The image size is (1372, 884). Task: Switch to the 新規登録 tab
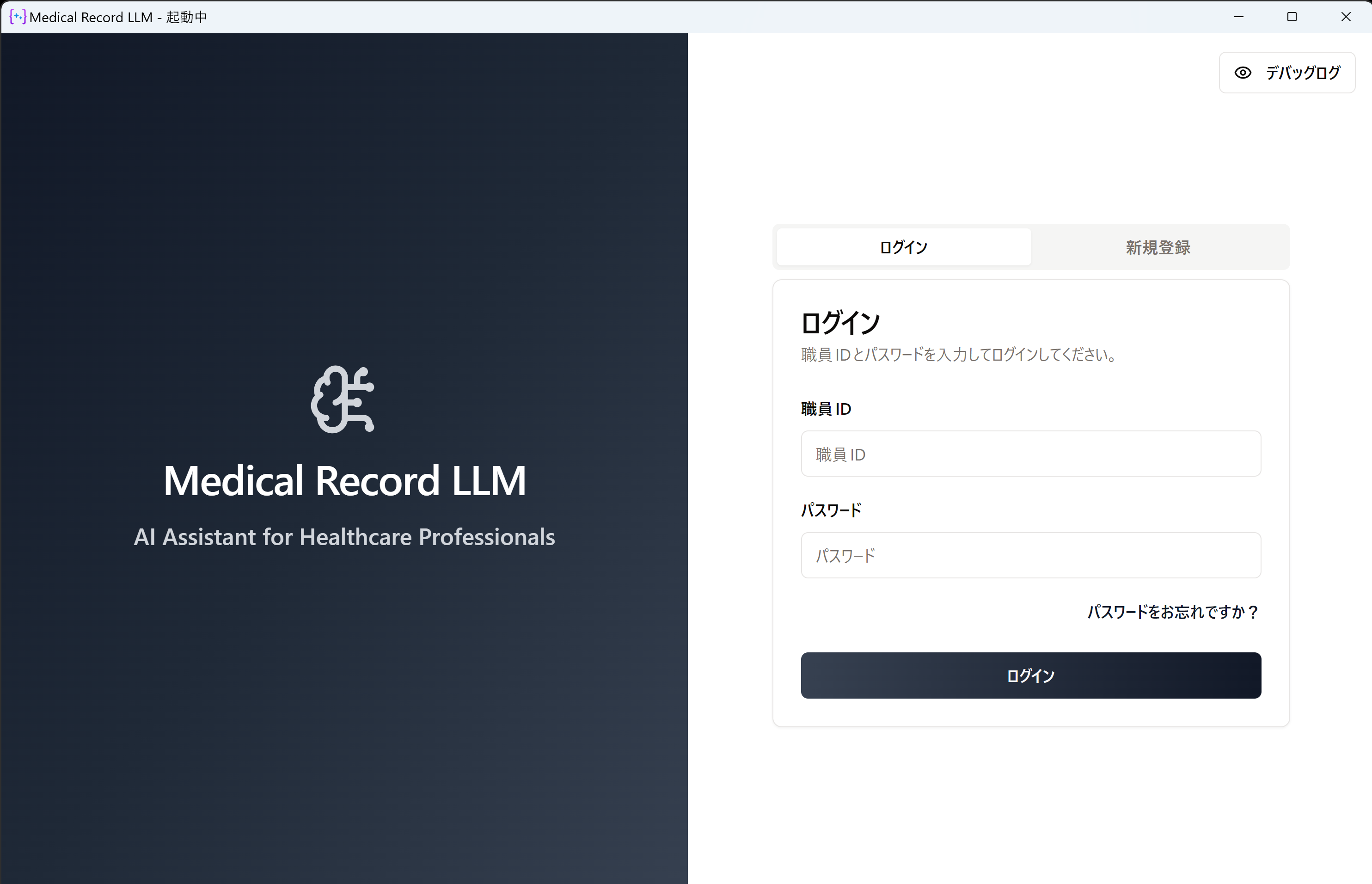1157,247
